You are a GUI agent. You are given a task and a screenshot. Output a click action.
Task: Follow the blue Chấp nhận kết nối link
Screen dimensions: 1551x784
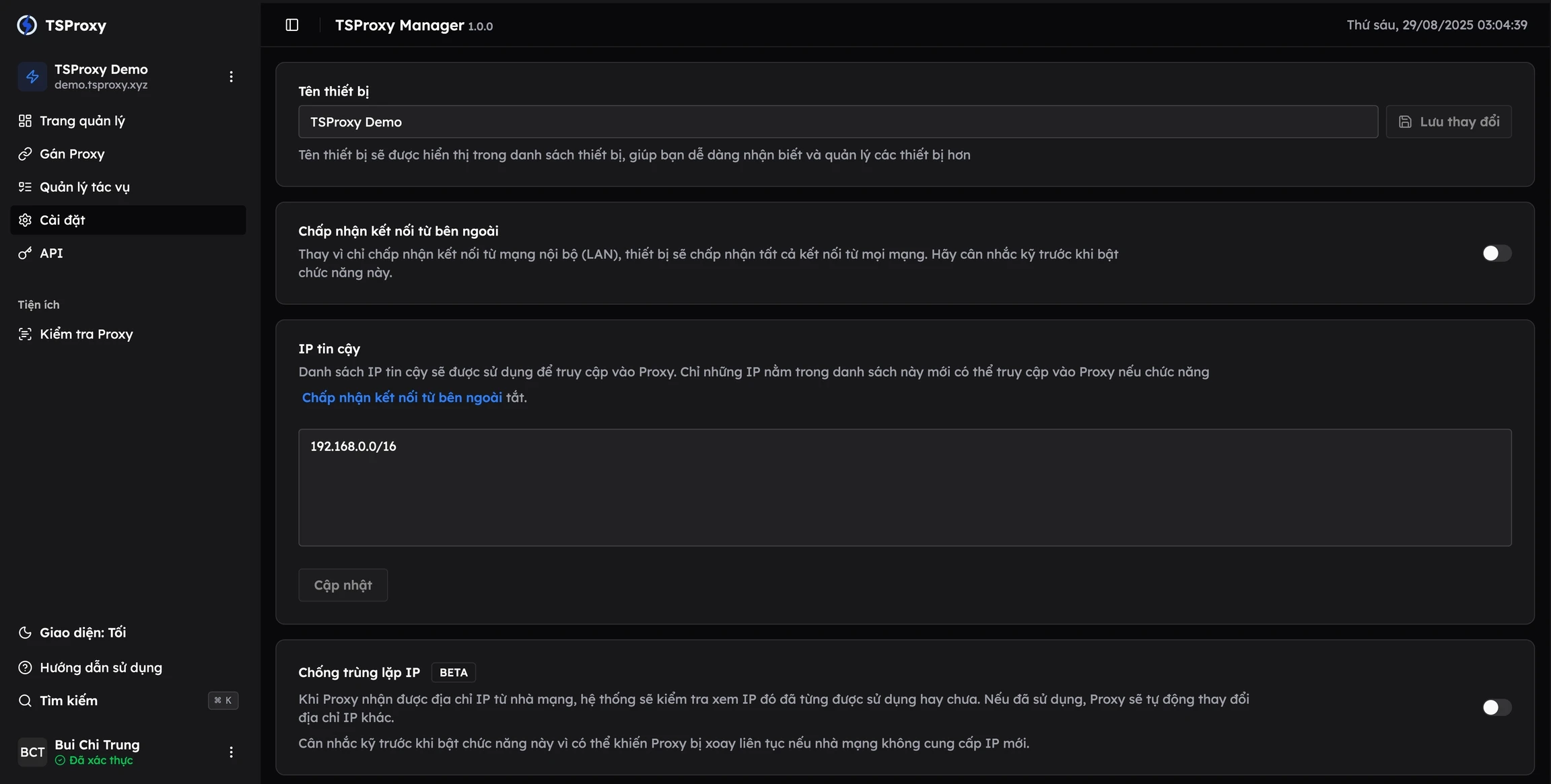(x=402, y=397)
